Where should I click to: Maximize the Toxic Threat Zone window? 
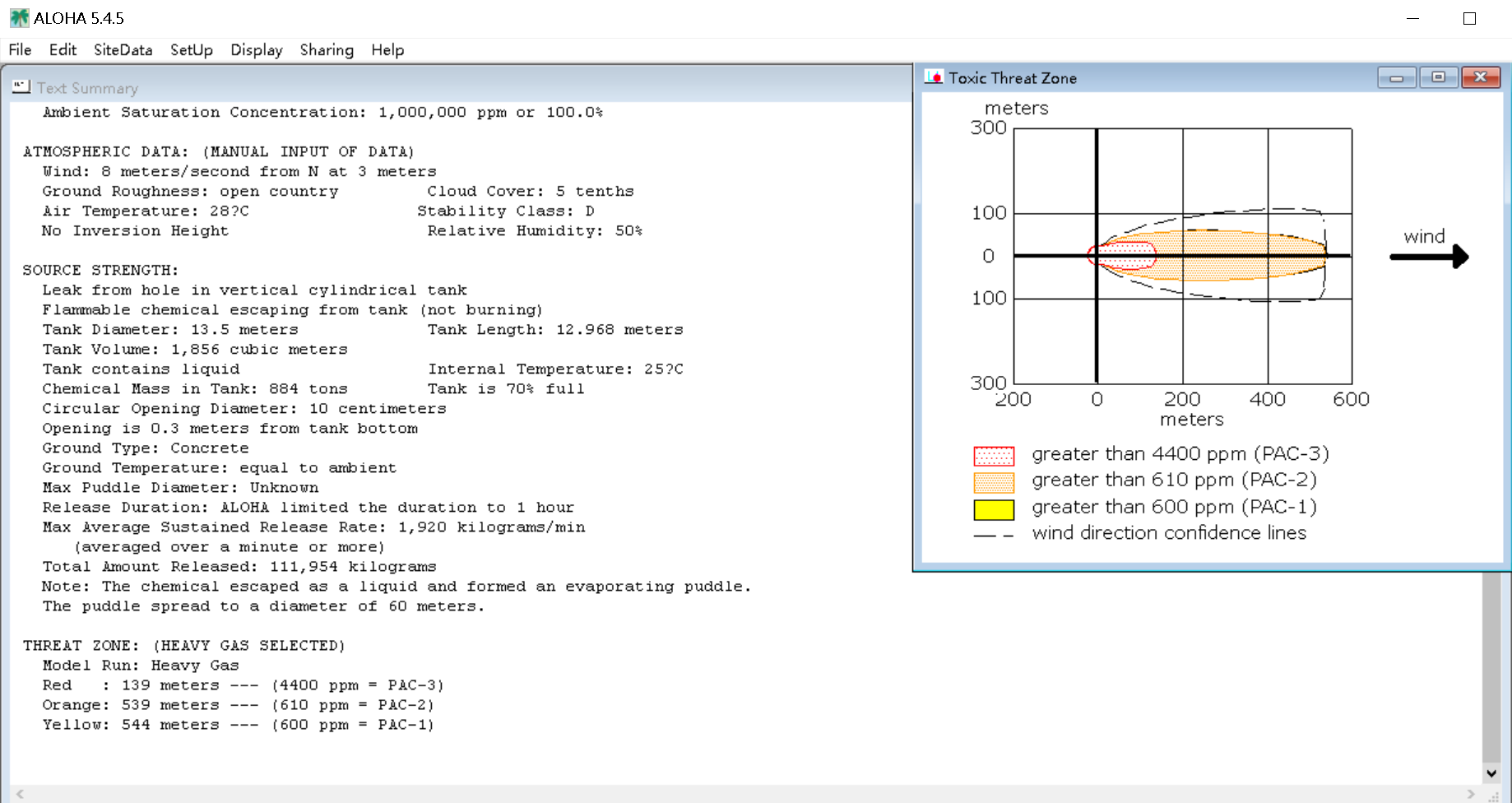pos(1438,77)
